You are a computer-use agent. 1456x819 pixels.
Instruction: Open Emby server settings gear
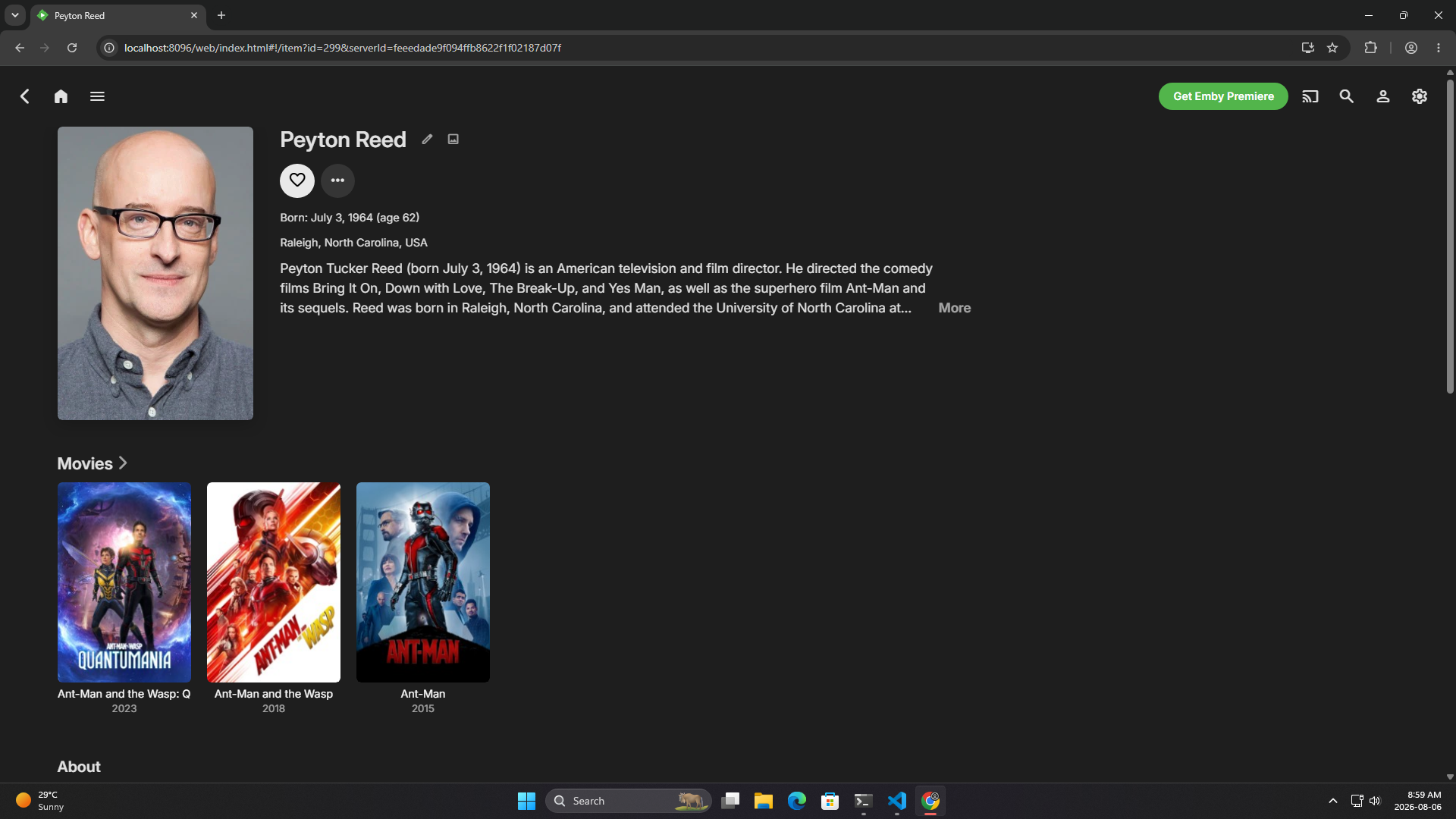coord(1420,96)
